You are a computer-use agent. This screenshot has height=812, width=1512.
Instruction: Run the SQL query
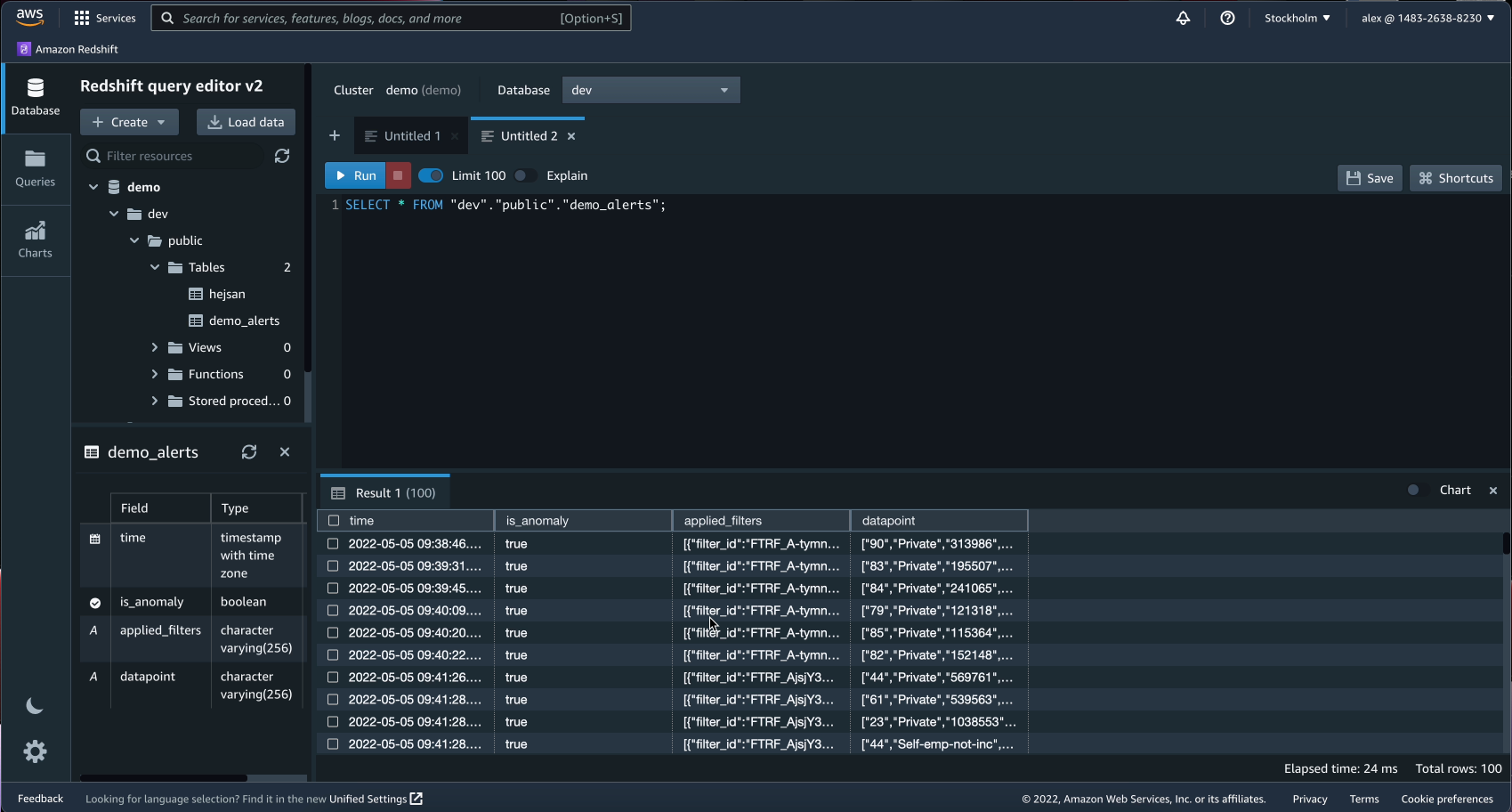coord(355,175)
